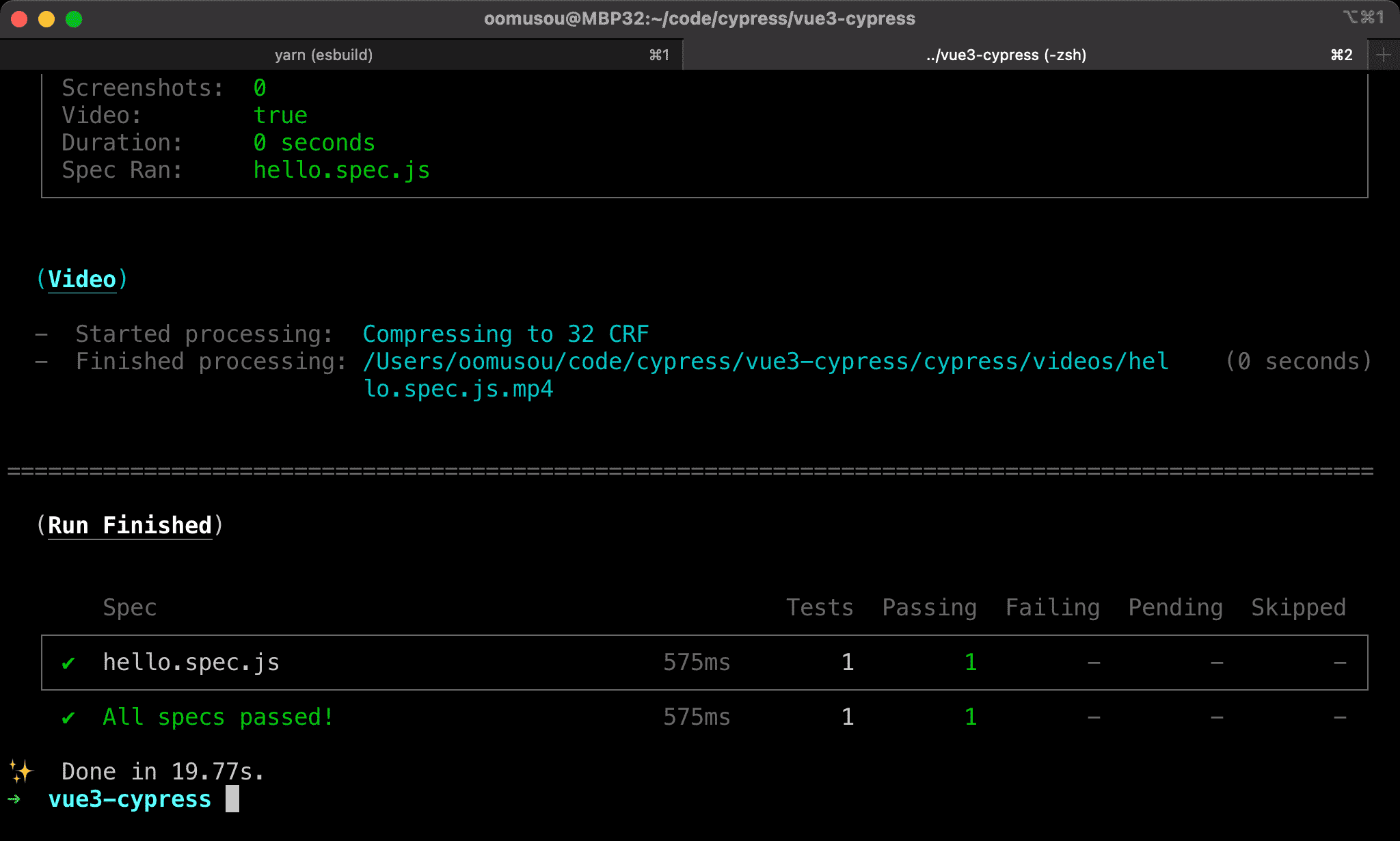
Task: Click the green checkmark beside hello.spec.js
Action: [68, 663]
